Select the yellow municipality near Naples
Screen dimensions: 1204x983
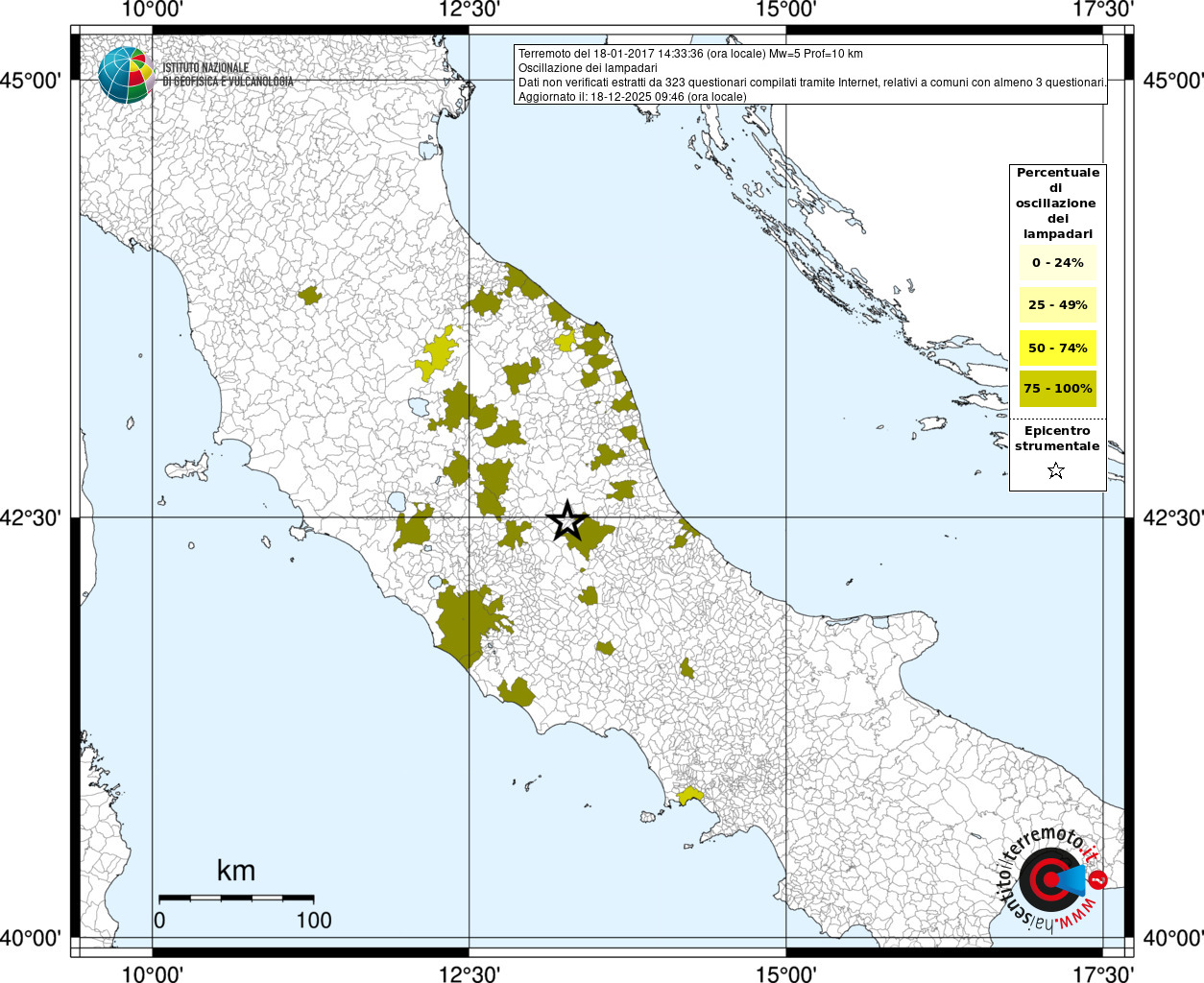click(690, 796)
